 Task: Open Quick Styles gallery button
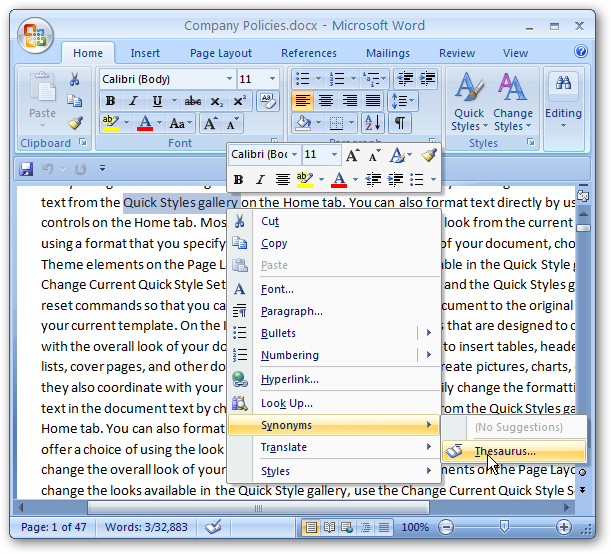pos(469,102)
